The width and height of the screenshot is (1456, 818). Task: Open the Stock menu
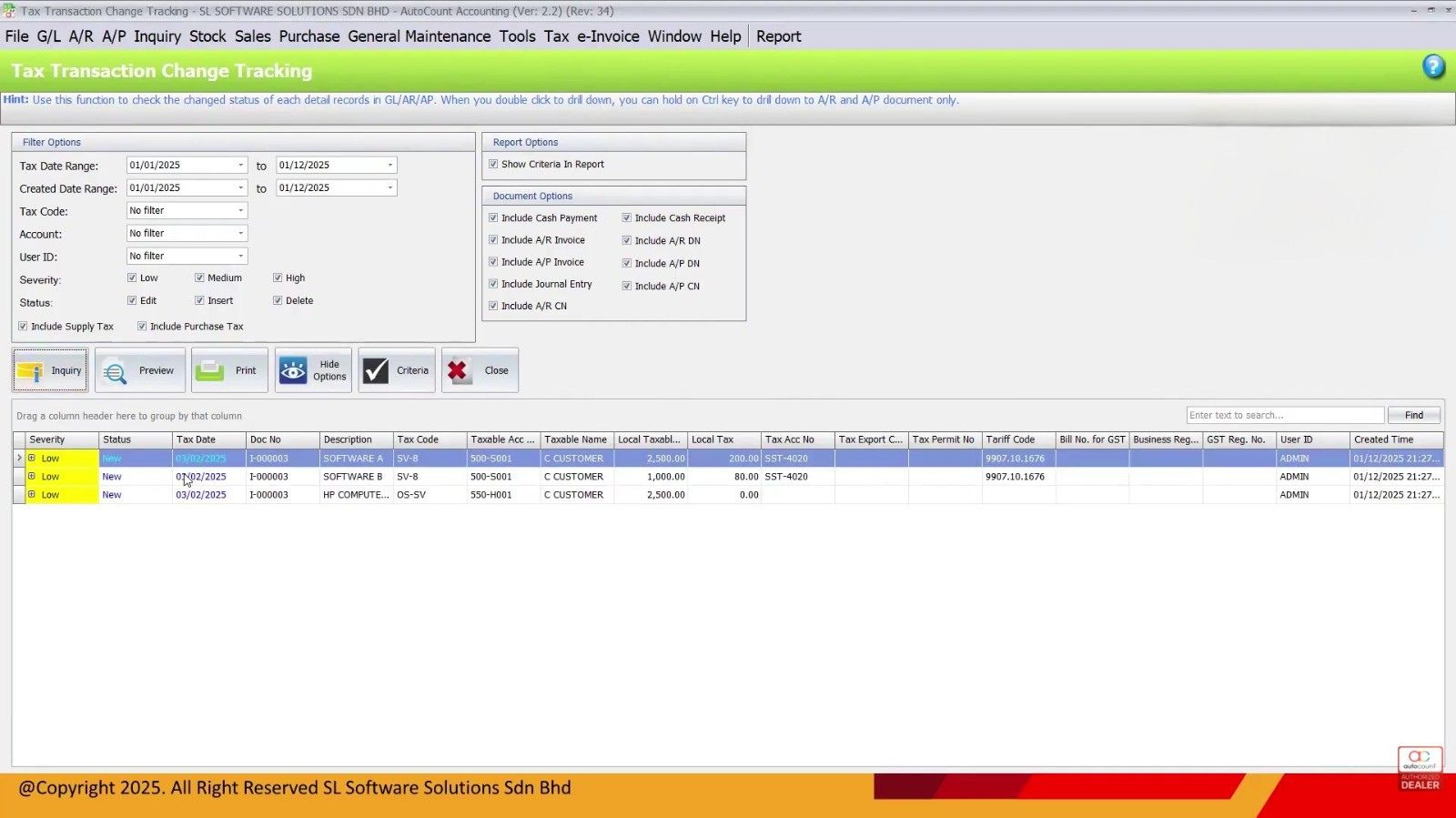point(207,36)
